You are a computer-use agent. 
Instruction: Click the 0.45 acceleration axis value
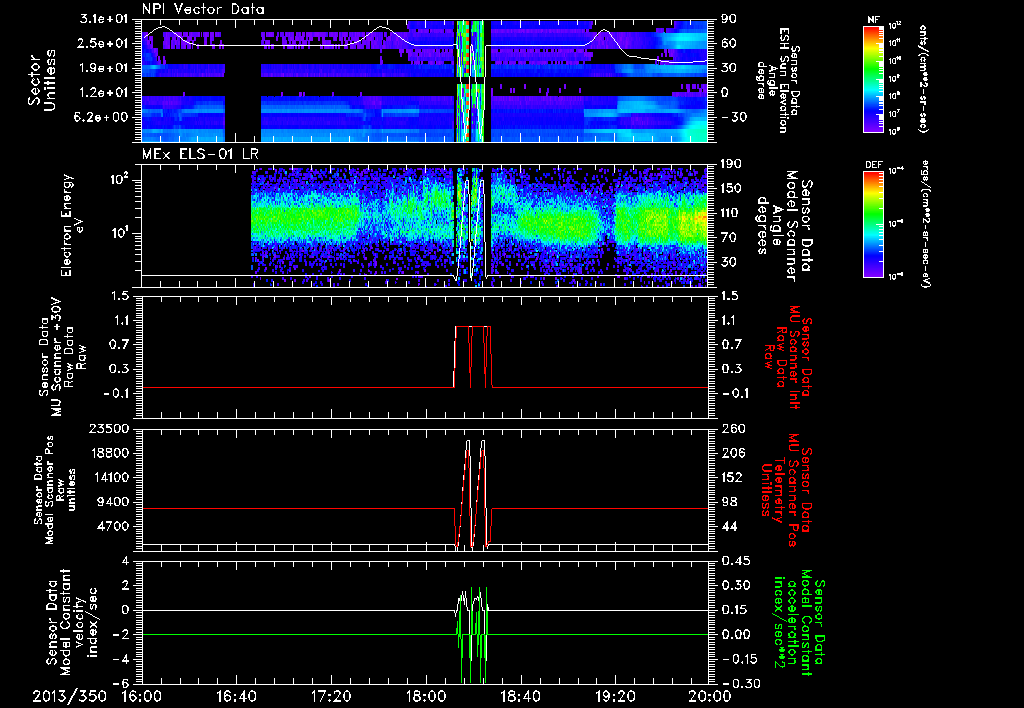pos(735,561)
